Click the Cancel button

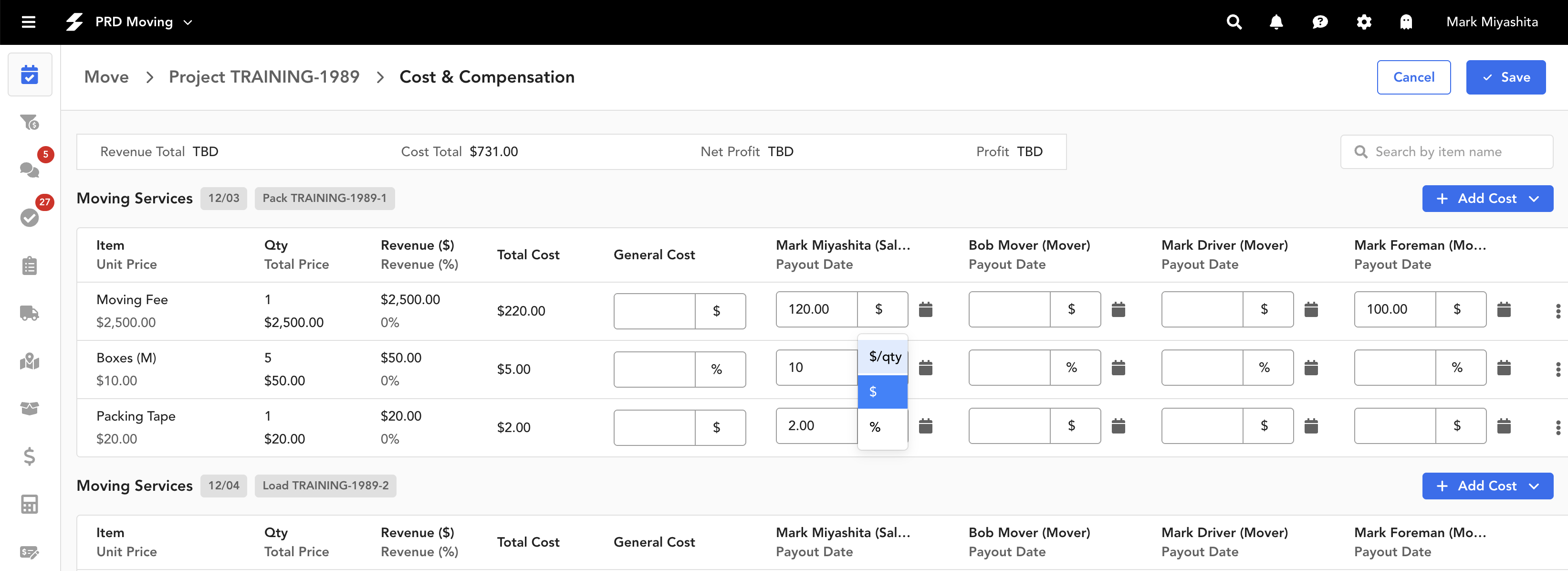coord(1413,77)
